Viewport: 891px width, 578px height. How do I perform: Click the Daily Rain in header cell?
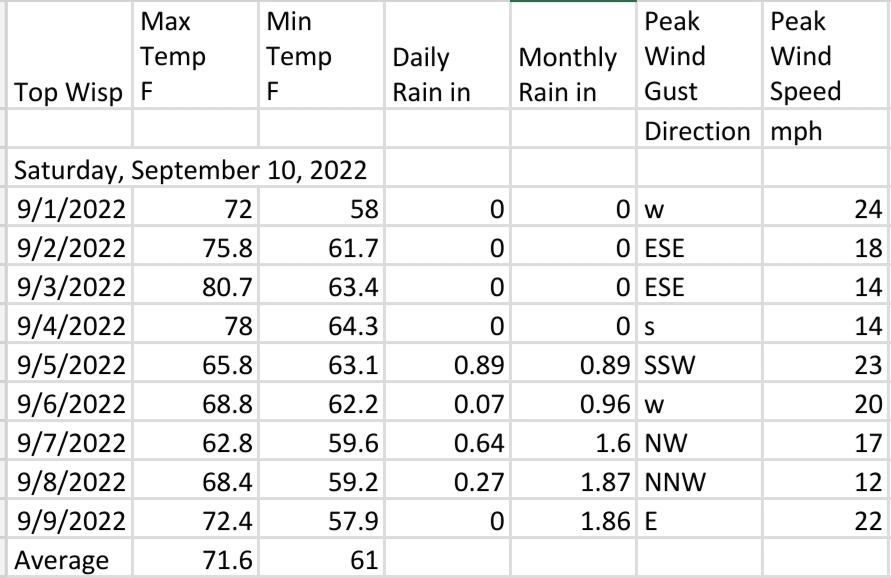tap(448, 55)
